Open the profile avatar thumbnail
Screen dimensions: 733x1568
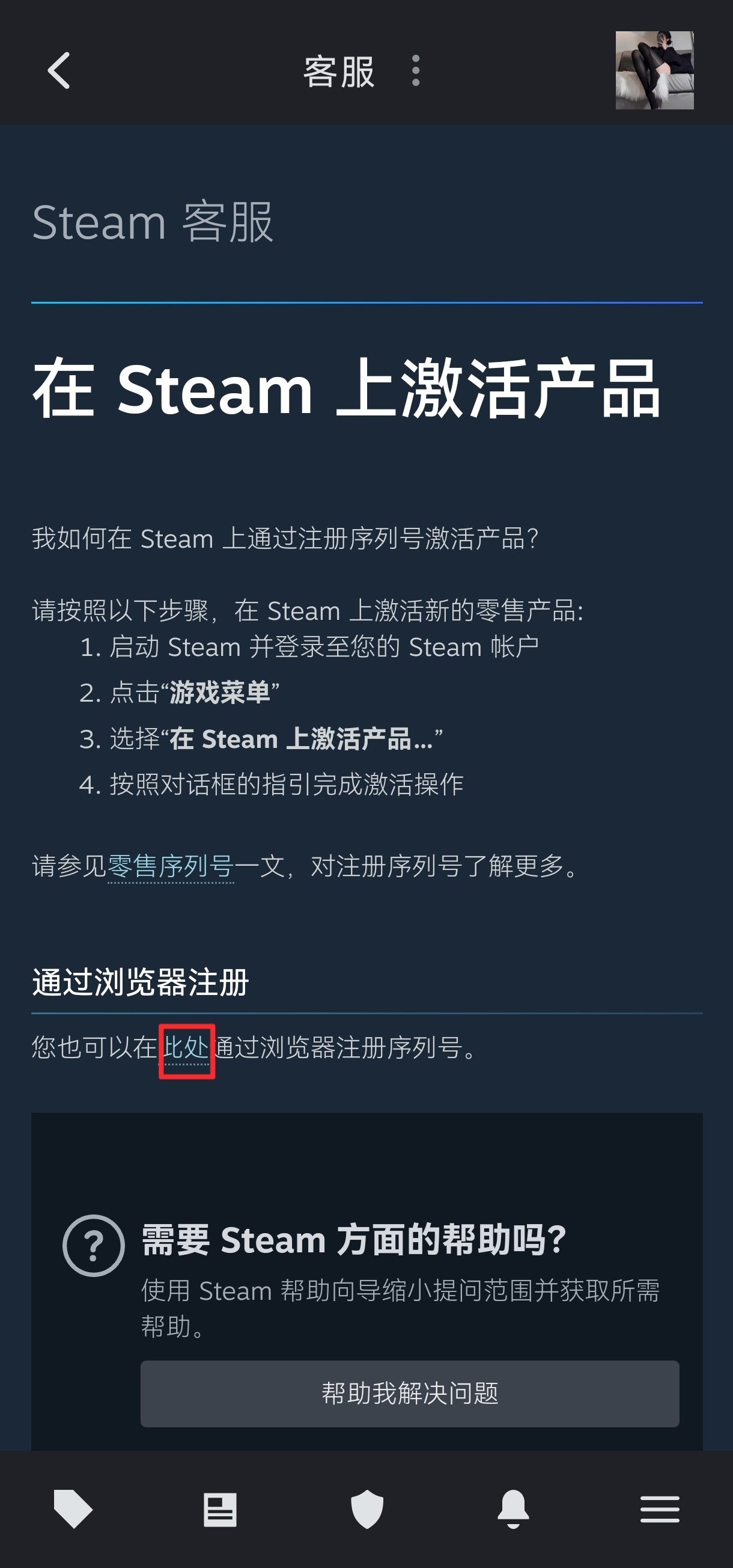click(654, 70)
